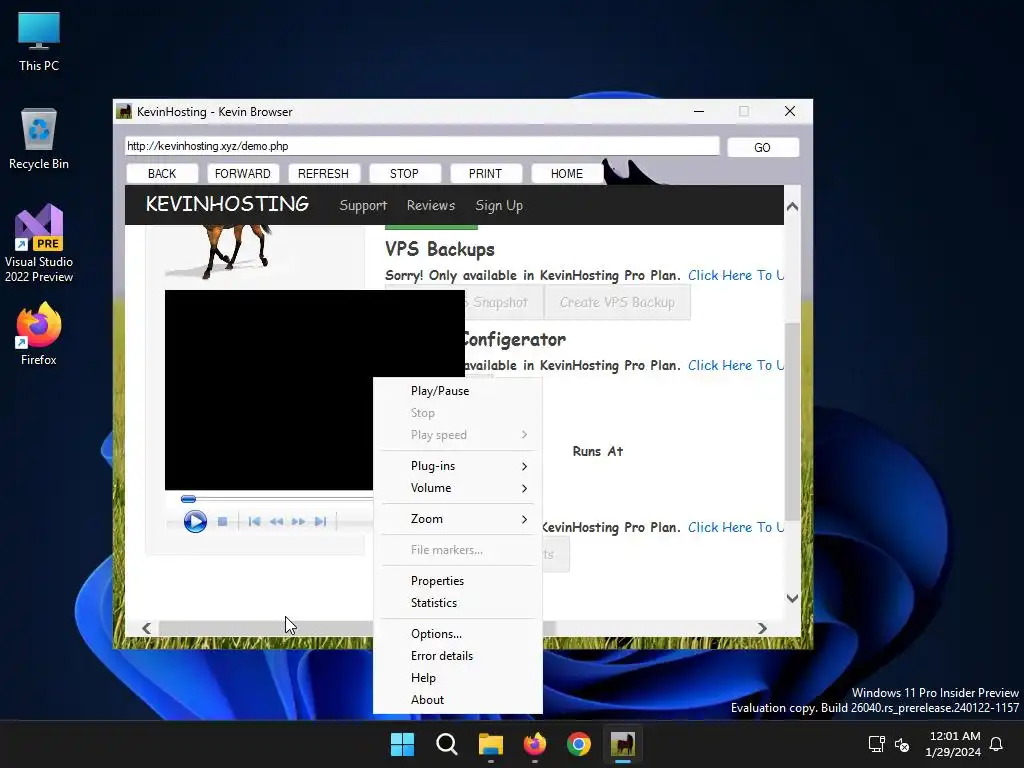Click vertical scrollbar down arrow

pyautogui.click(x=792, y=598)
